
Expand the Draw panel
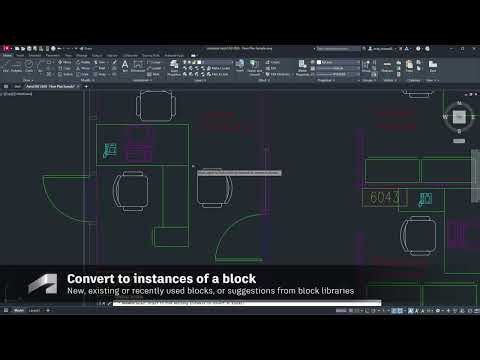pos(28,80)
